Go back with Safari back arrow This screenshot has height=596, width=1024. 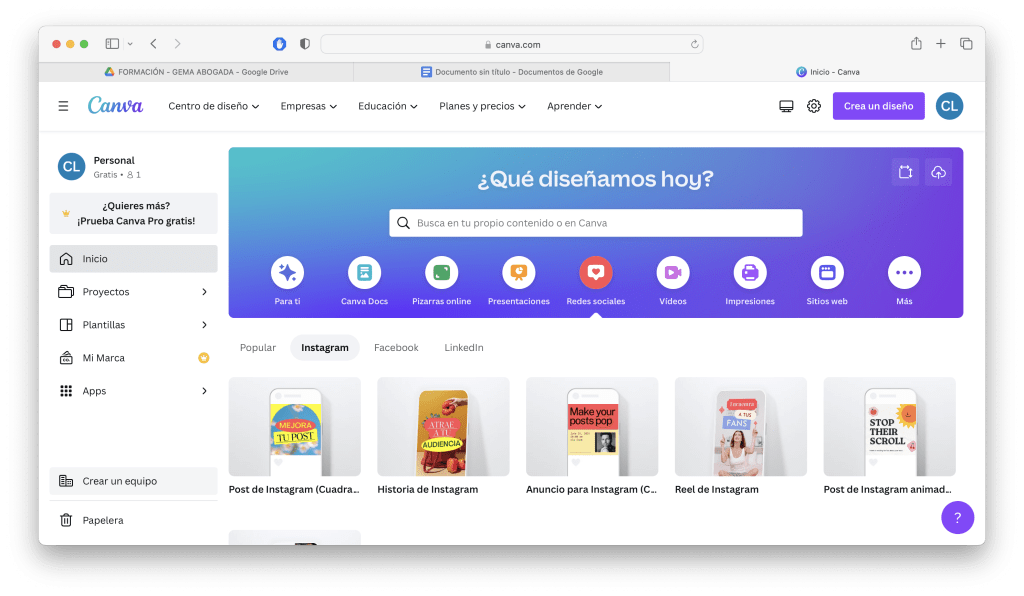point(153,44)
